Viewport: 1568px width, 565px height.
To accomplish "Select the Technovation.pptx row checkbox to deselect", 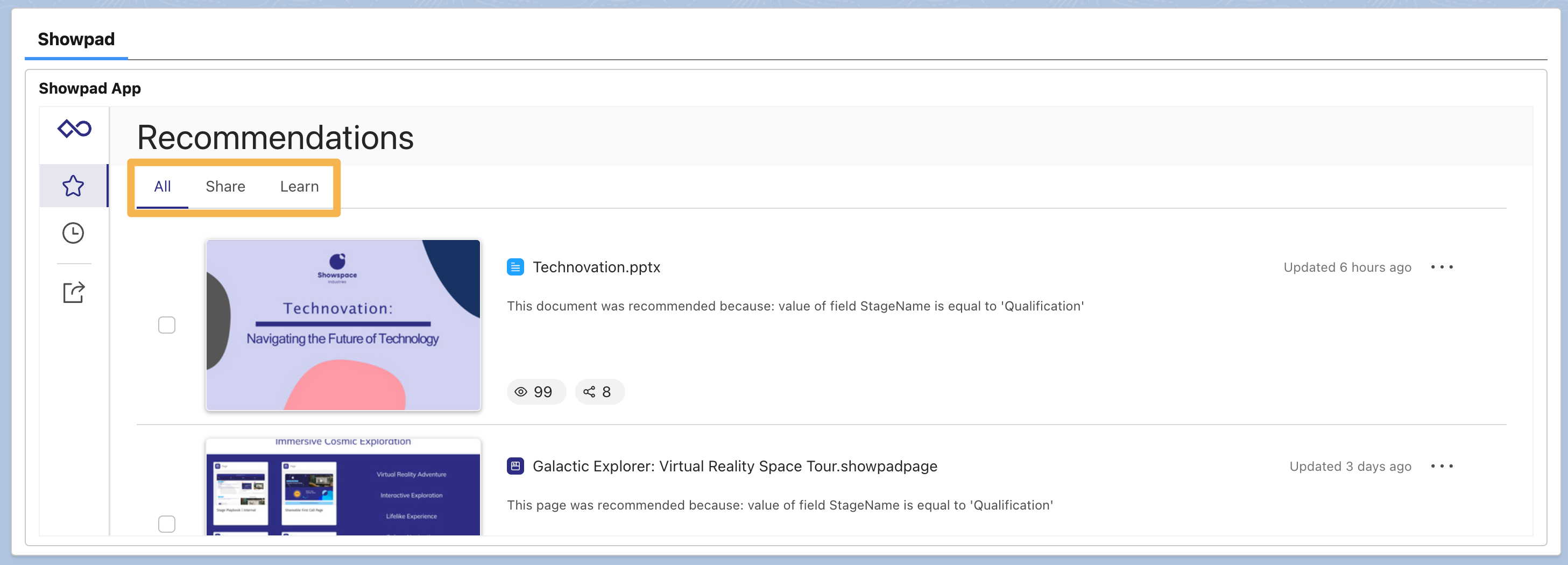I will [x=166, y=324].
